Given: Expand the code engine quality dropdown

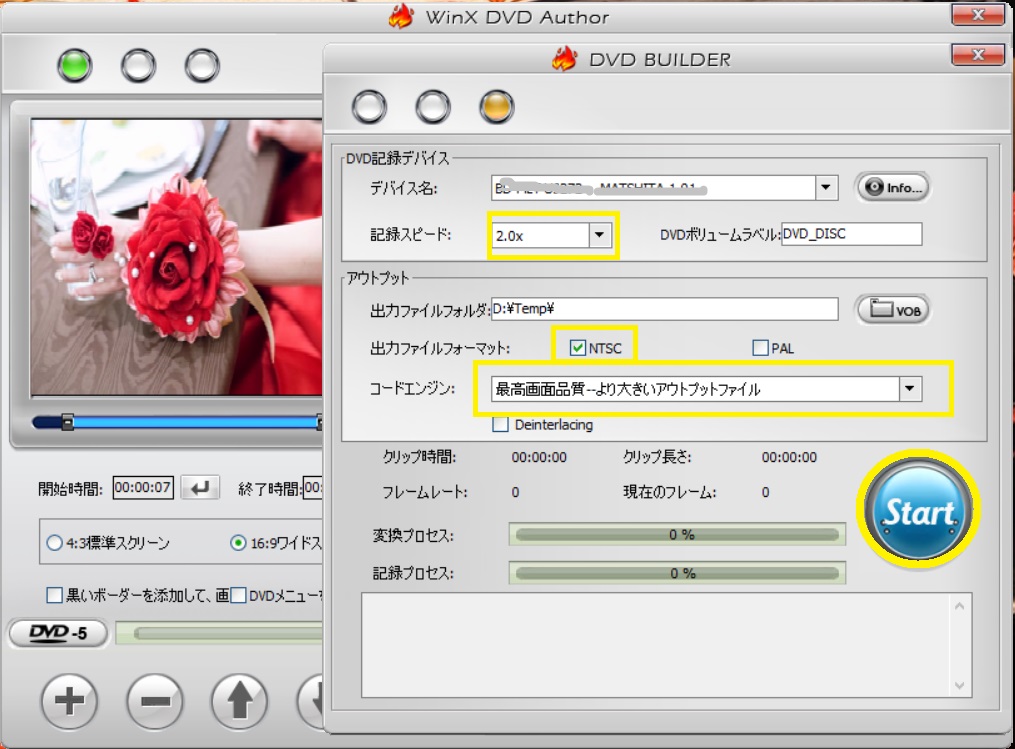Looking at the screenshot, I should pos(910,388).
